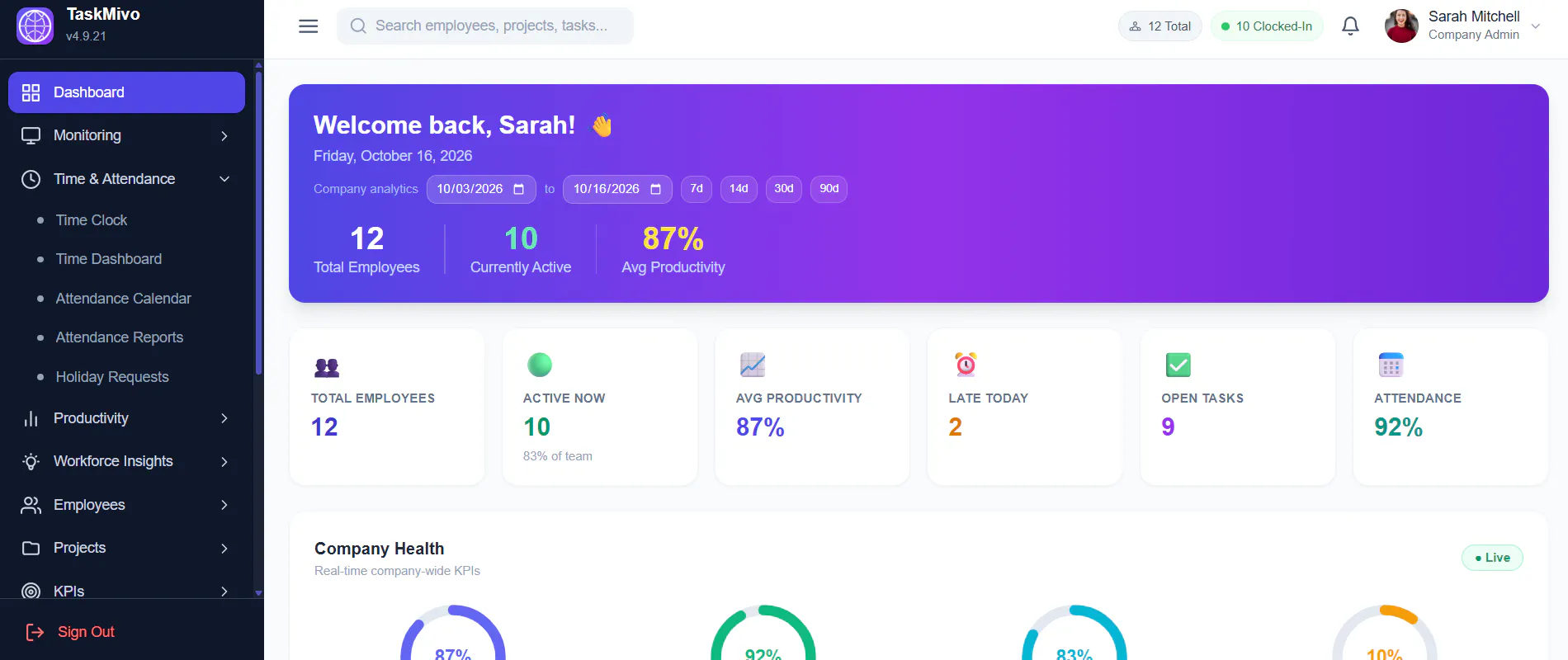
Task: Expand the Productivity menu chevron
Action: coord(224,418)
